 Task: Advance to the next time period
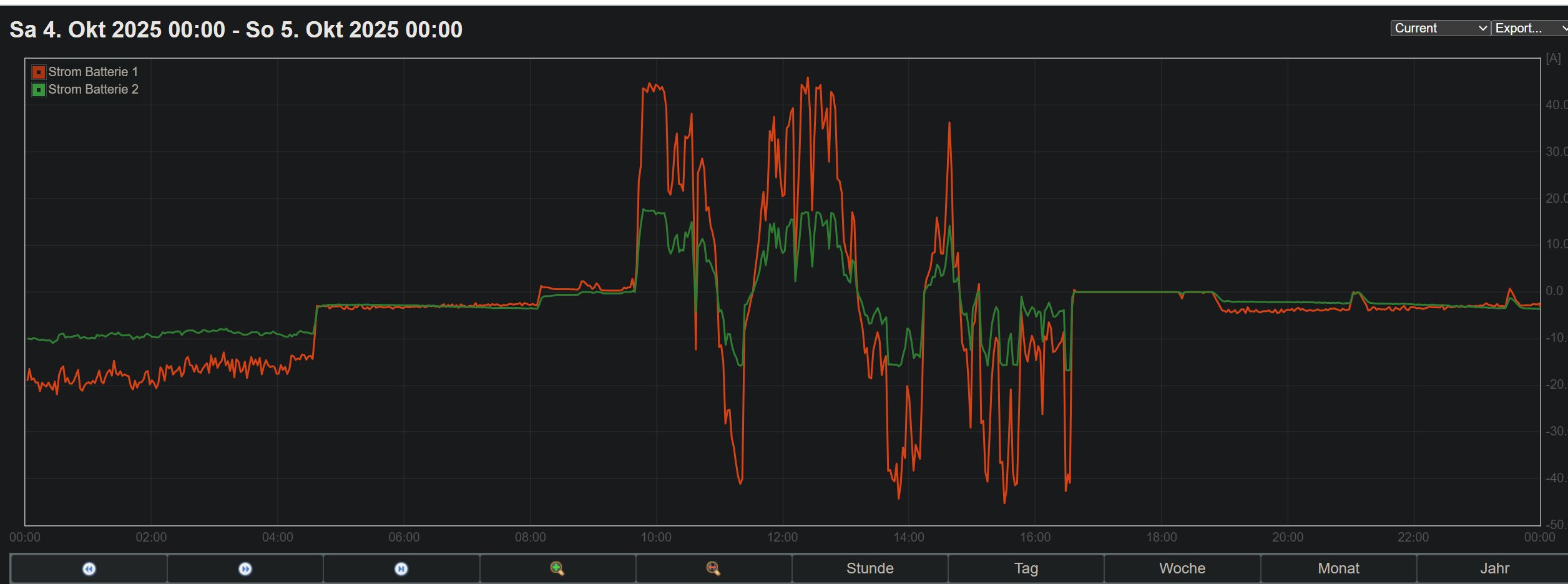(x=245, y=568)
